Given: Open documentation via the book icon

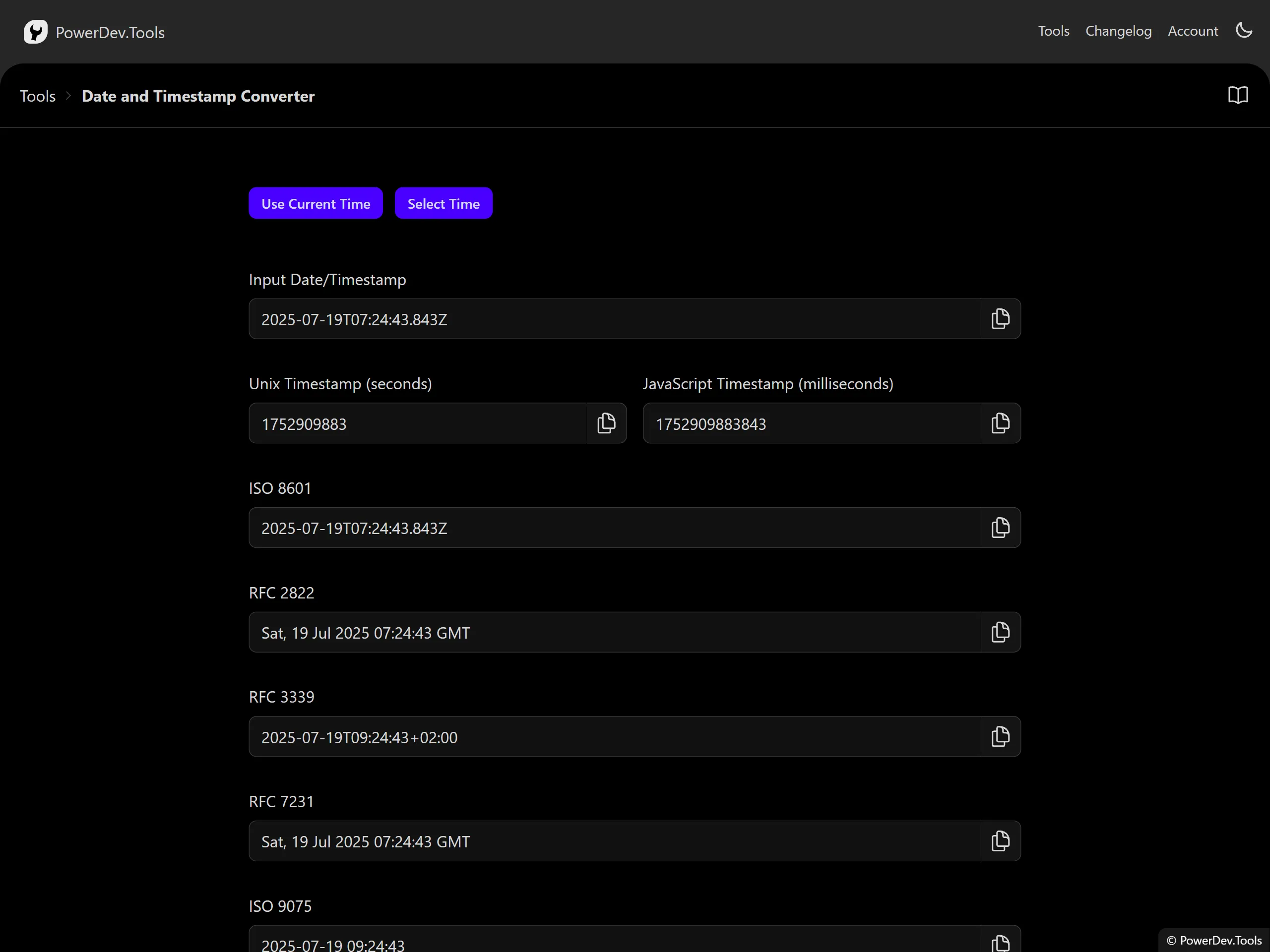Looking at the screenshot, I should (x=1238, y=95).
